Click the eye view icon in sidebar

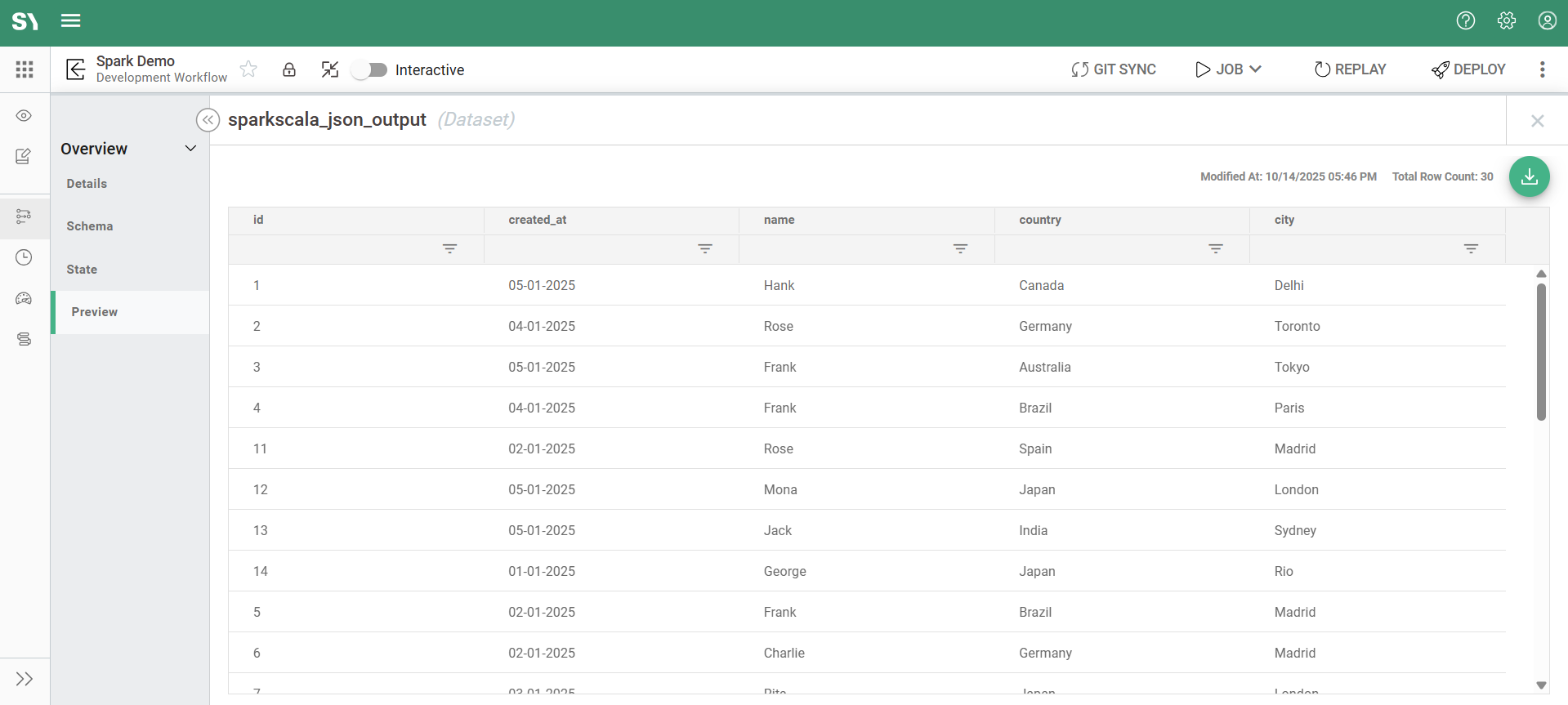[x=25, y=116]
